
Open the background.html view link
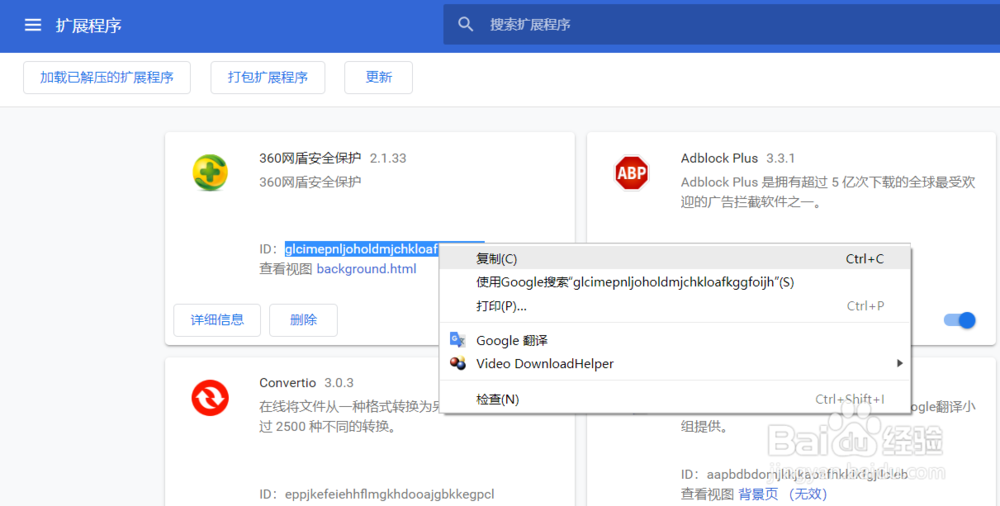tap(367, 269)
